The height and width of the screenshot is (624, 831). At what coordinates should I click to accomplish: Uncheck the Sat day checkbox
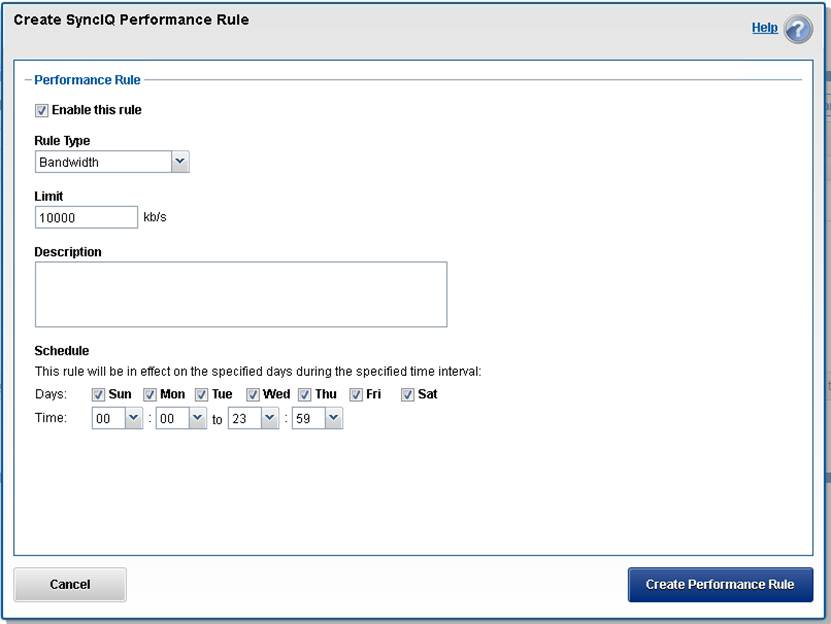pyautogui.click(x=408, y=395)
